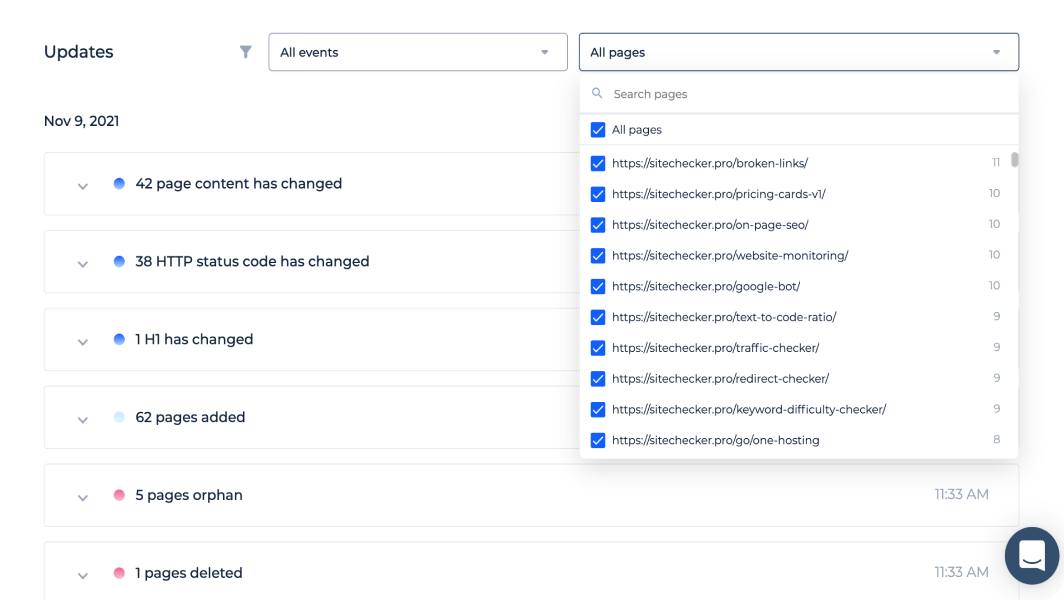Screen dimensions: 1064x600
Task: Uncheck the on-page-seo page checkbox
Action: [598, 225]
